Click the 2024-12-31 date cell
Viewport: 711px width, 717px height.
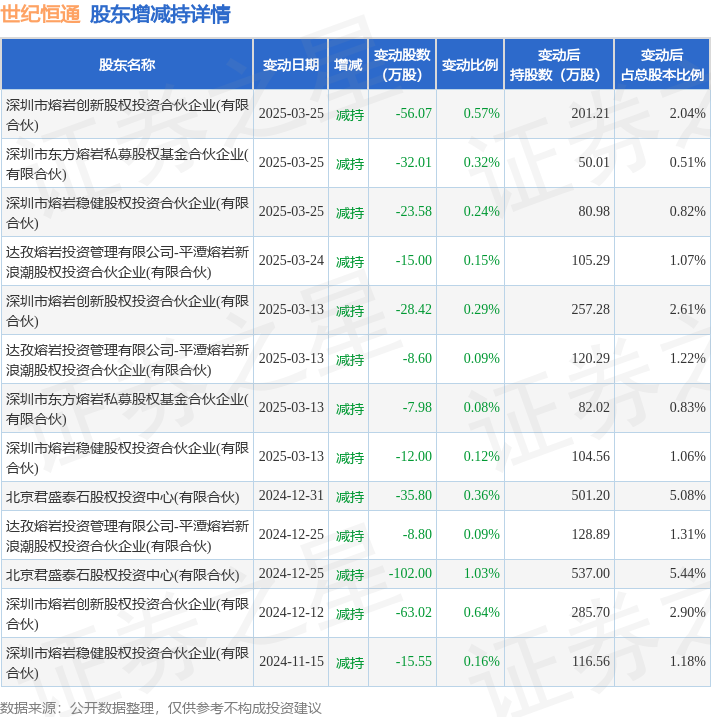pos(291,496)
